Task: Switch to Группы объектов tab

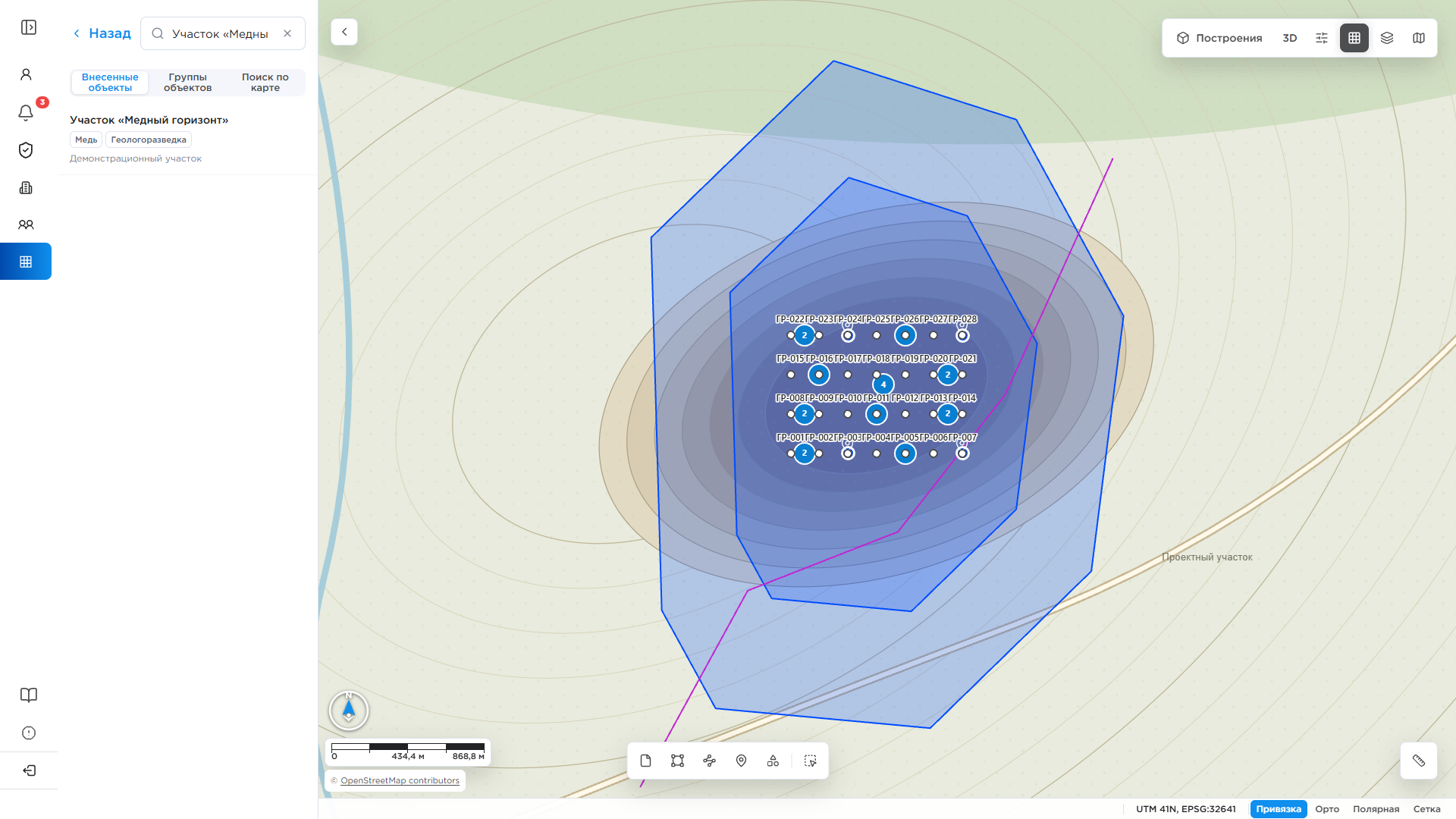Action: (188, 83)
